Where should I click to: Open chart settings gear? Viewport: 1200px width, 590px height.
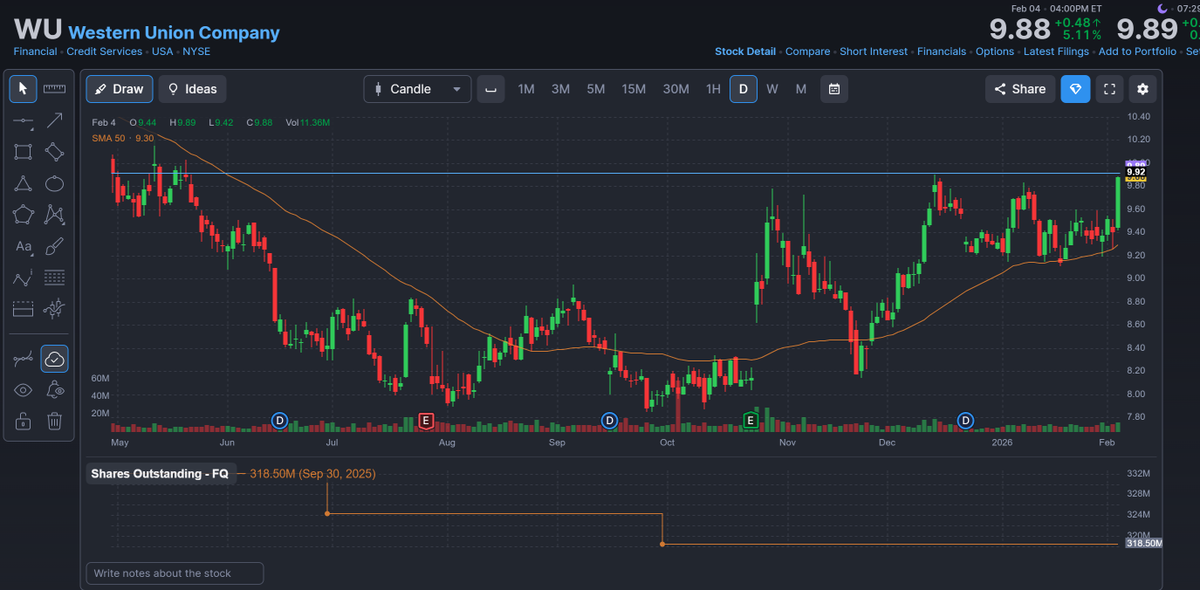1143,89
